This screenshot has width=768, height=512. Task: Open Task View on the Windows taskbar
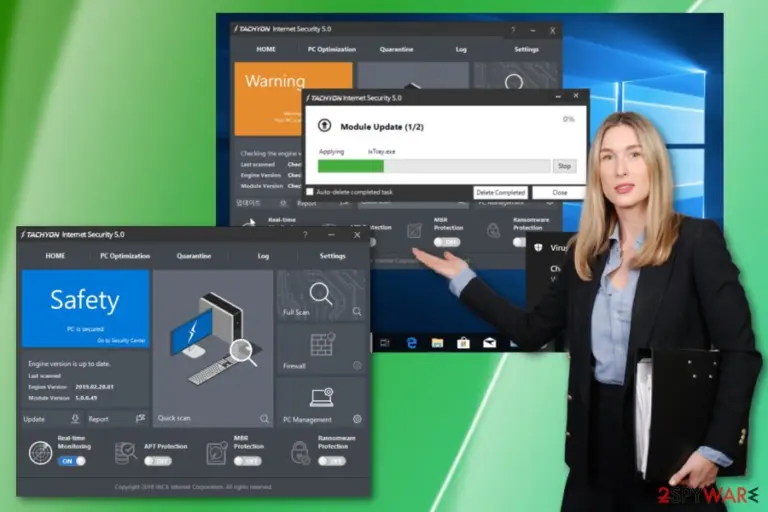click(385, 342)
